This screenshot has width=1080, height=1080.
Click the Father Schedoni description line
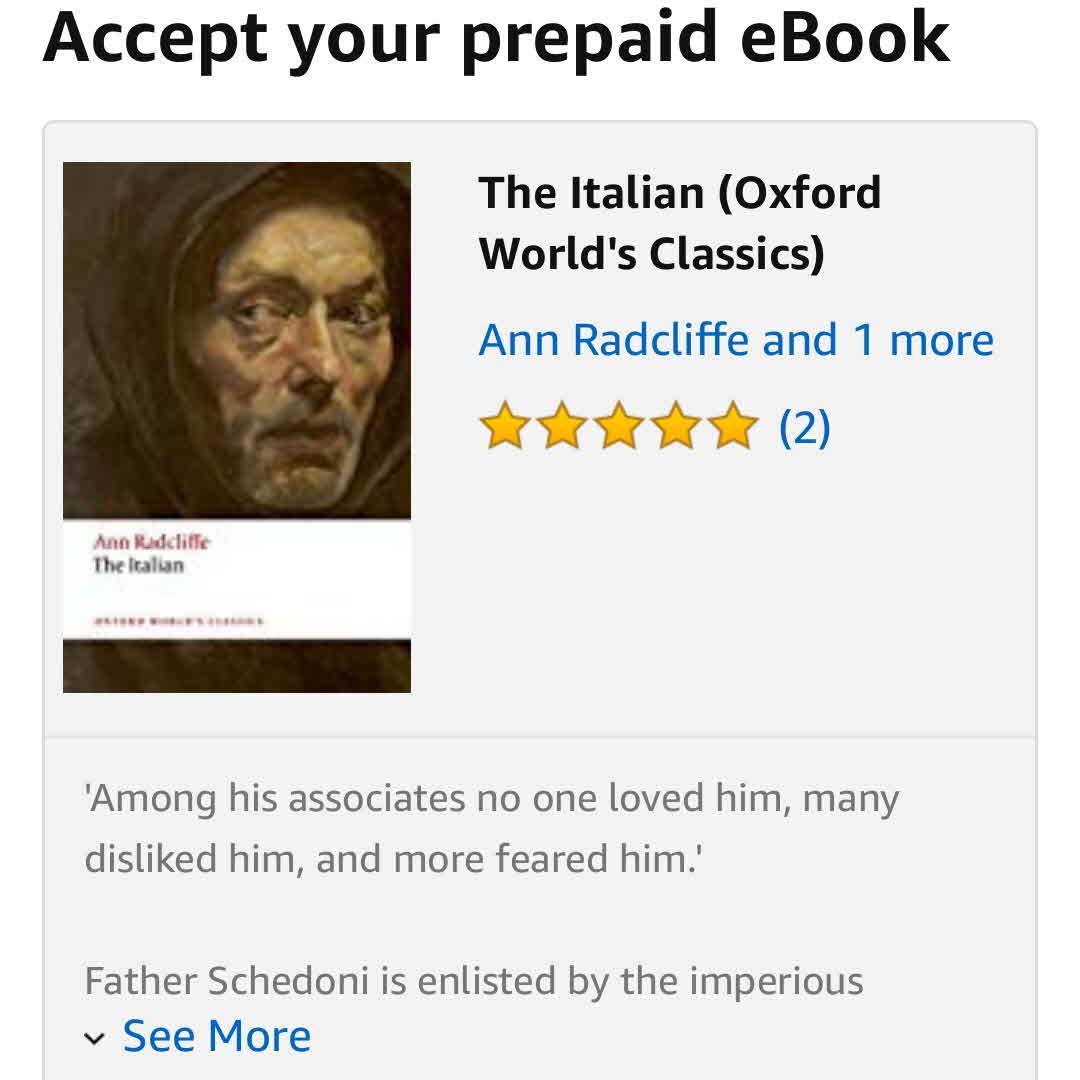point(474,981)
